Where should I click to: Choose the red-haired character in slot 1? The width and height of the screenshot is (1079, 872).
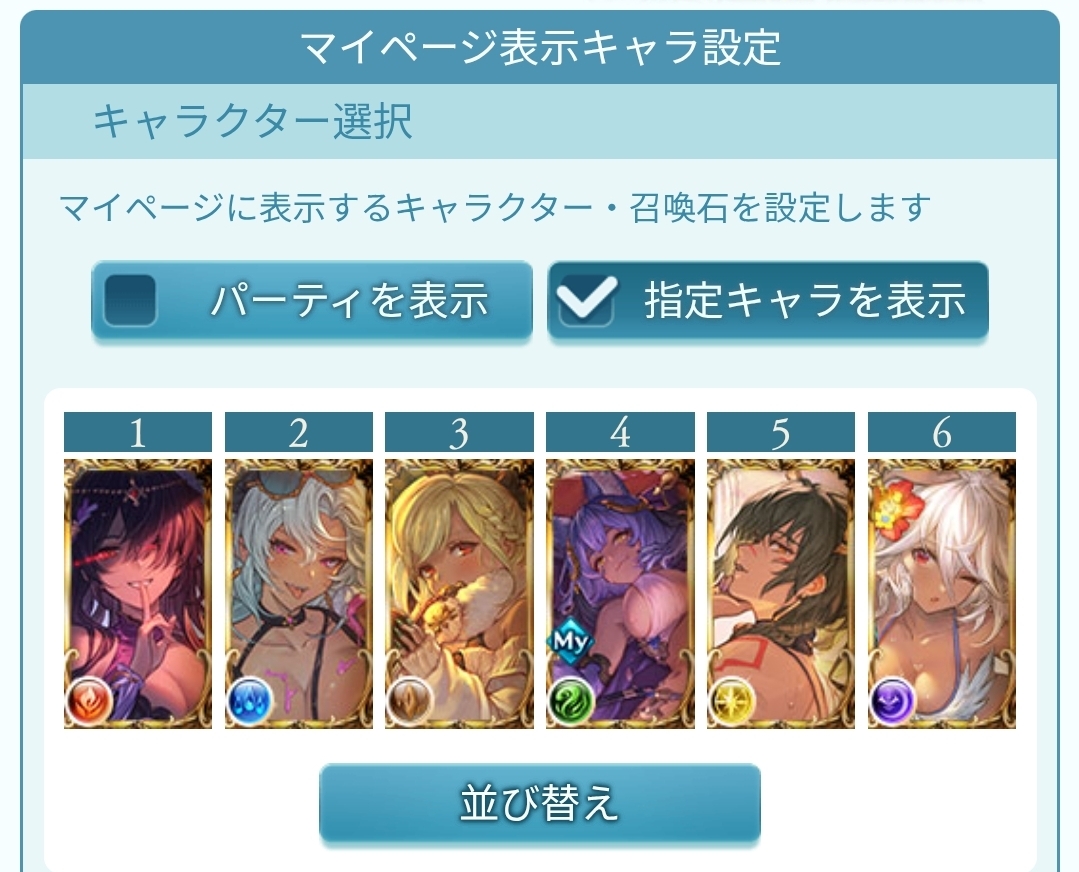click(x=138, y=593)
